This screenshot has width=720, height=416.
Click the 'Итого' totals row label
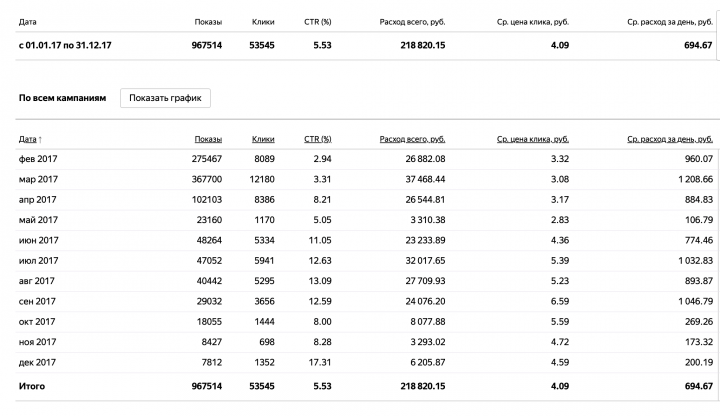coord(32,386)
